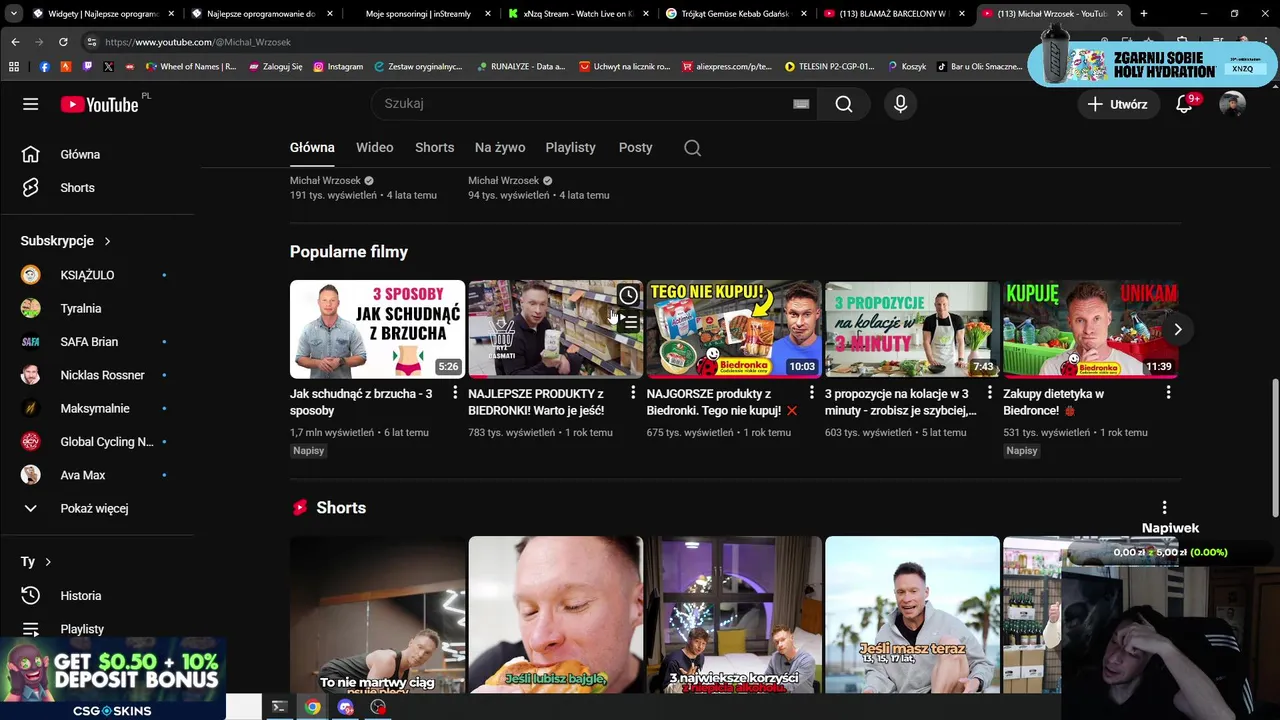
Task: Open Zakupy dietetyka KUPUJĘ UNIKAM thumbnail
Action: (1090, 329)
